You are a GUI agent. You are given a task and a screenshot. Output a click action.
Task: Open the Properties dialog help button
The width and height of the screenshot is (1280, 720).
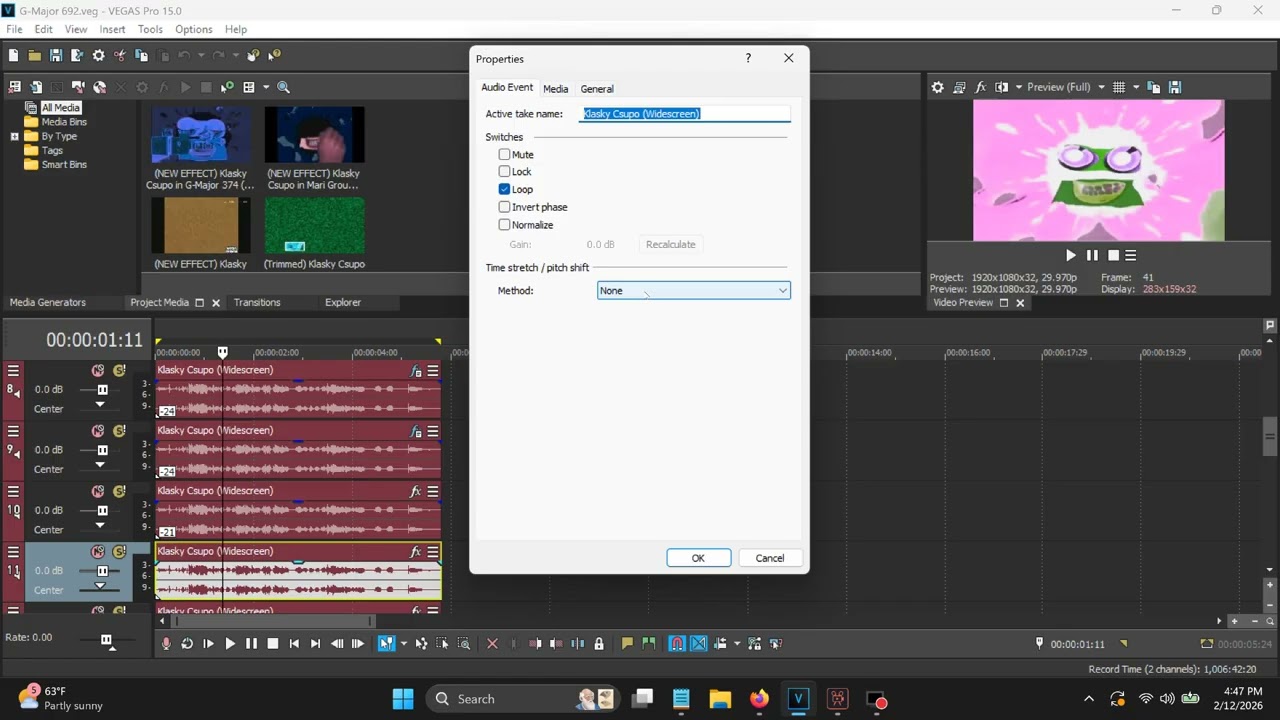tap(748, 59)
